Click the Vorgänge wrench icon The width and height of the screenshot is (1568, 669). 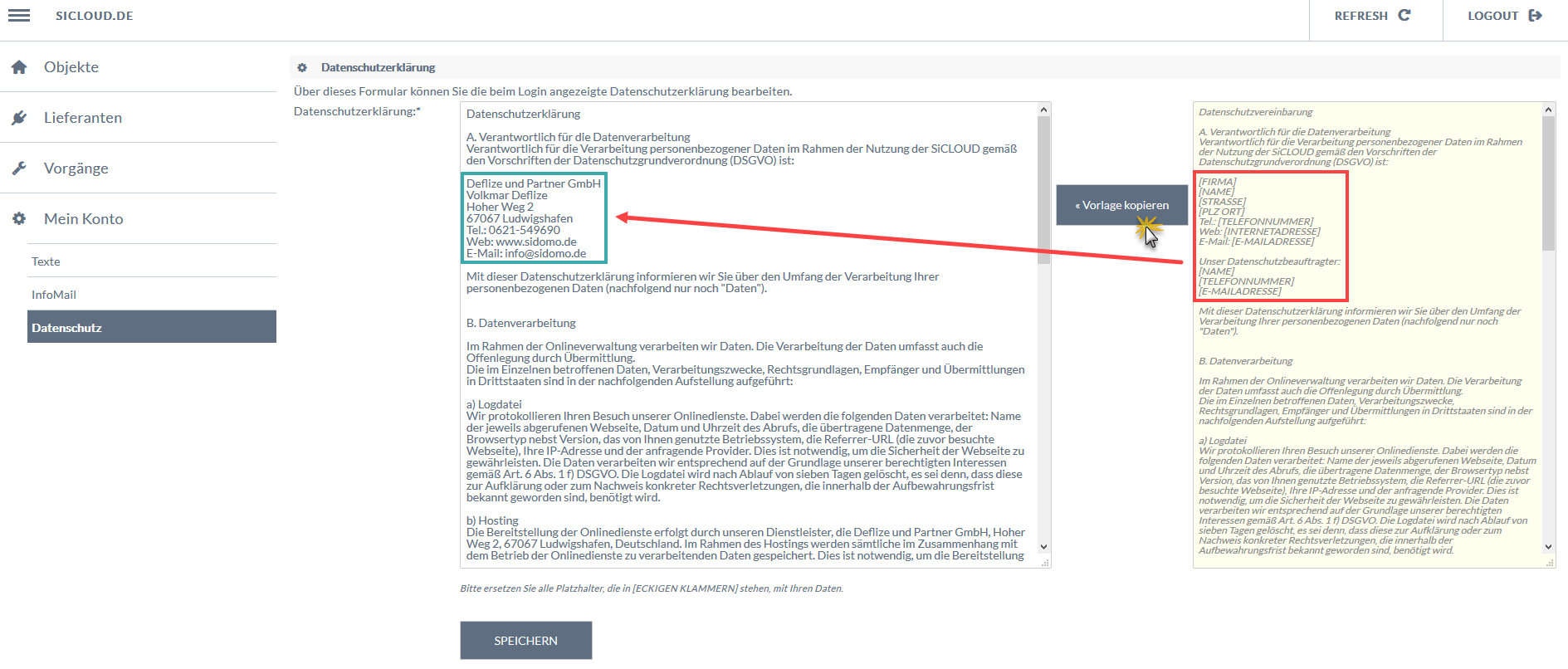19,168
